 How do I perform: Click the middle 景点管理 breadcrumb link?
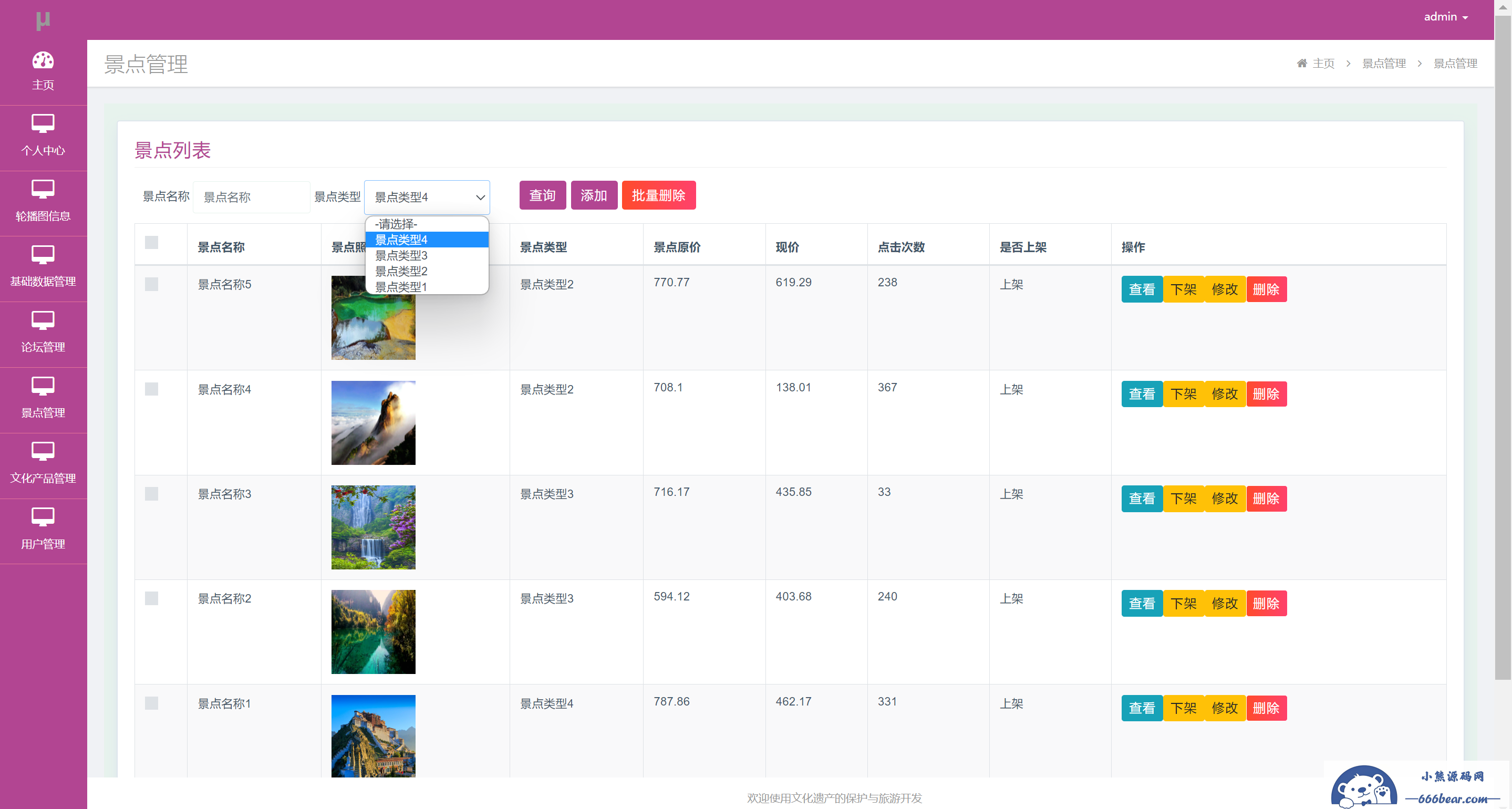pyautogui.click(x=1383, y=64)
